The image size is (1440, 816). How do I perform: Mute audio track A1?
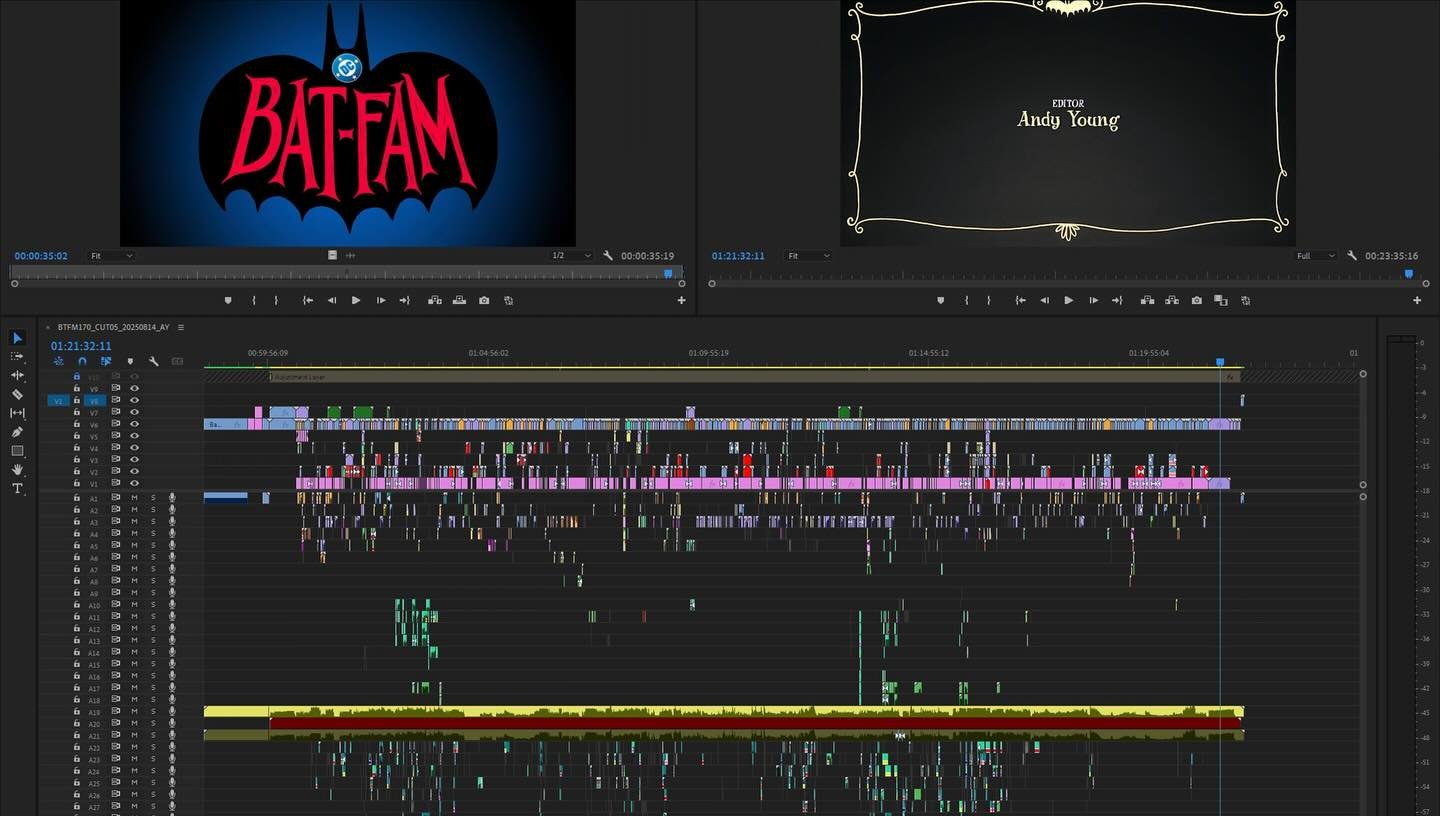(134, 497)
